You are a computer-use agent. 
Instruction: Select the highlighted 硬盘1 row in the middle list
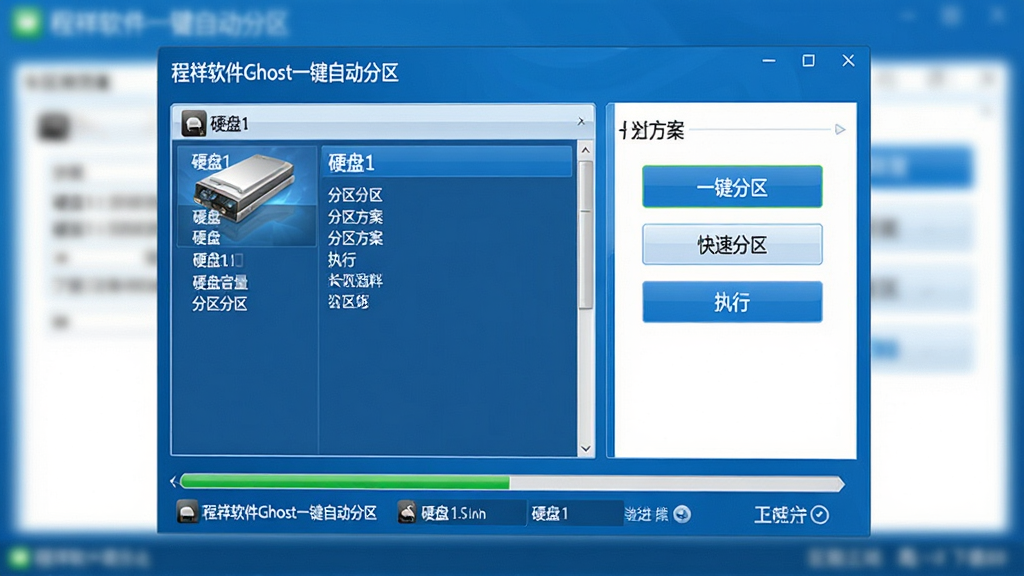(447, 162)
